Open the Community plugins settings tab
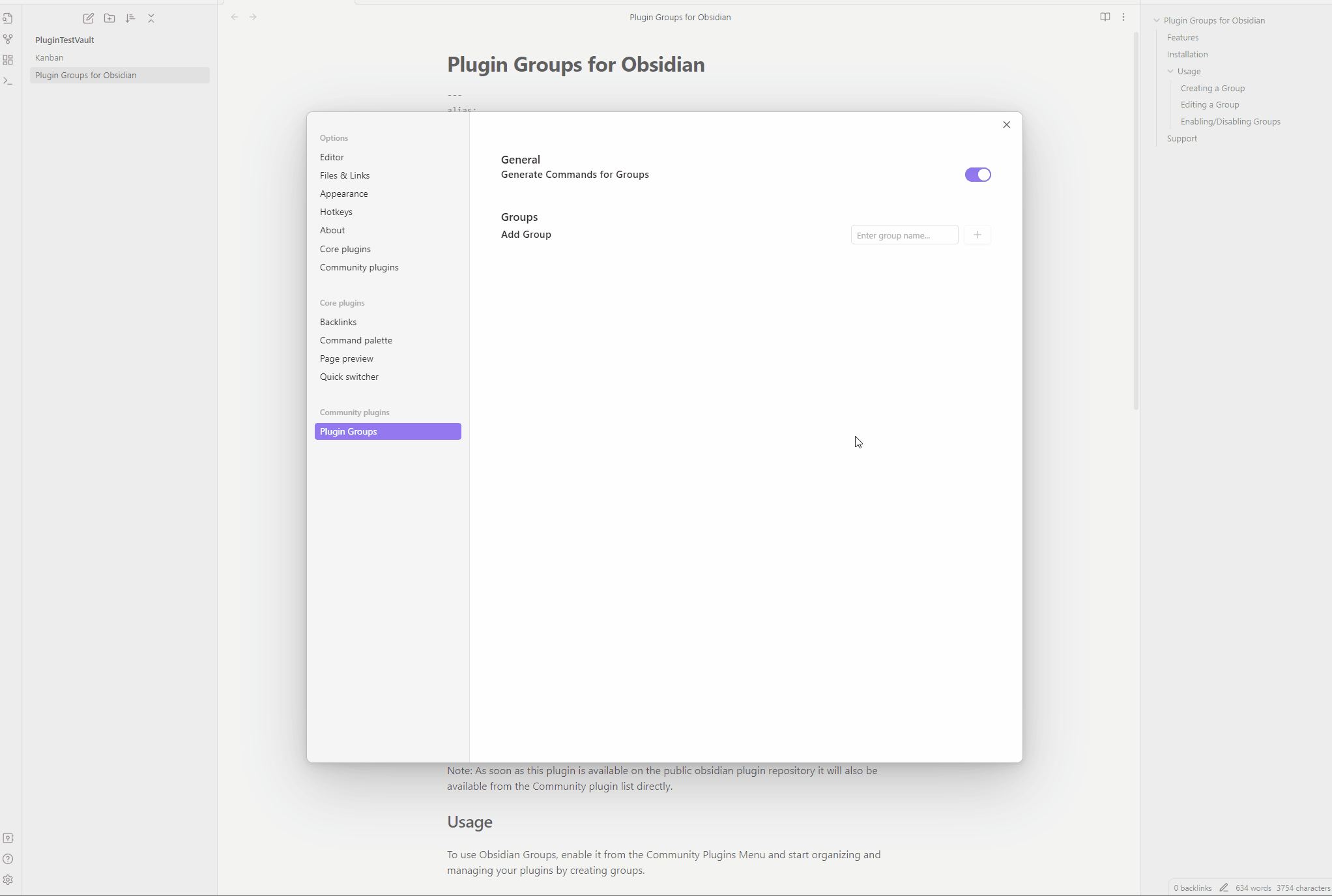 (x=359, y=267)
